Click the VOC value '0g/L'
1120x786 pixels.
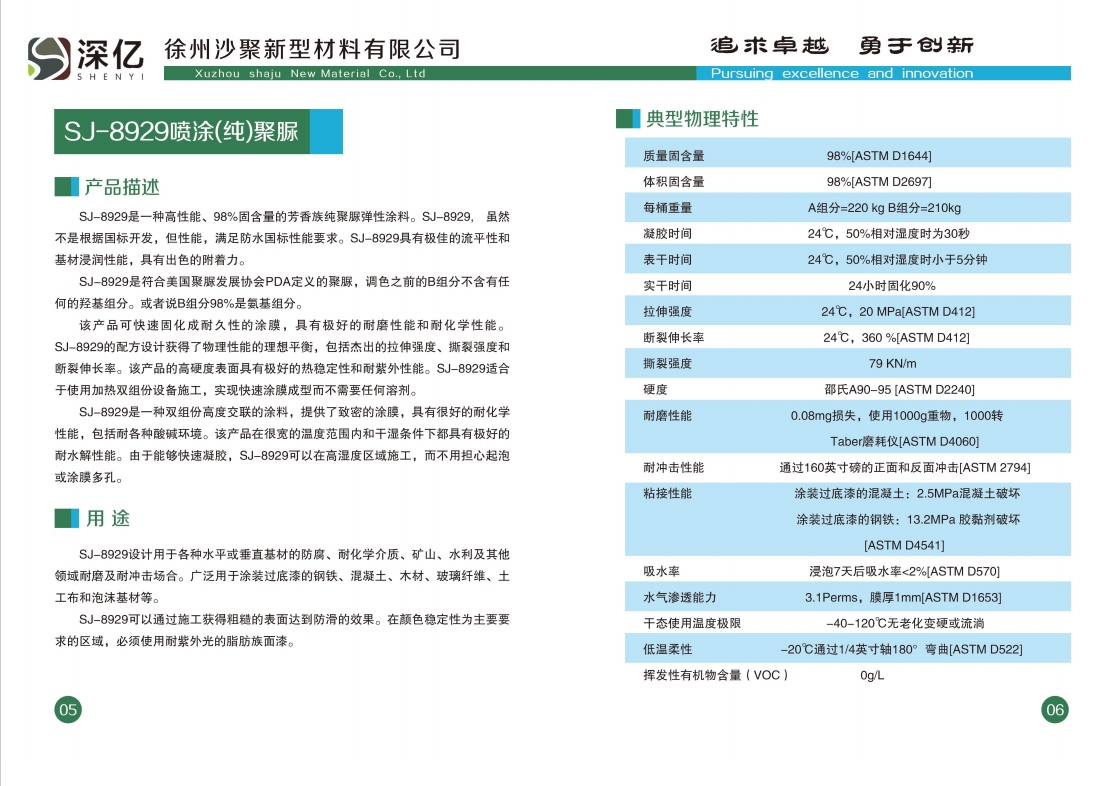tap(872, 675)
